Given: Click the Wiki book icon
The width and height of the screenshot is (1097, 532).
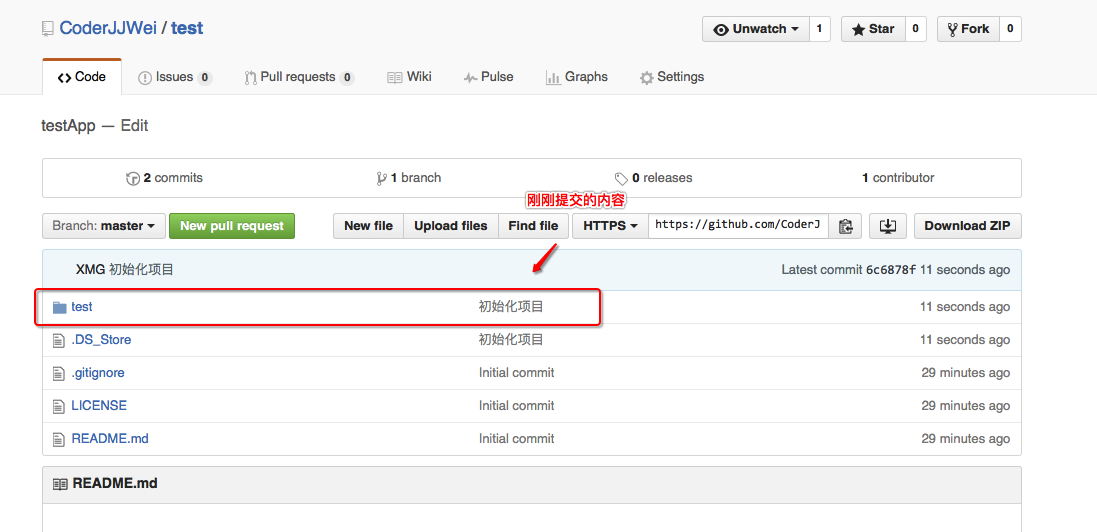Looking at the screenshot, I should tap(395, 78).
